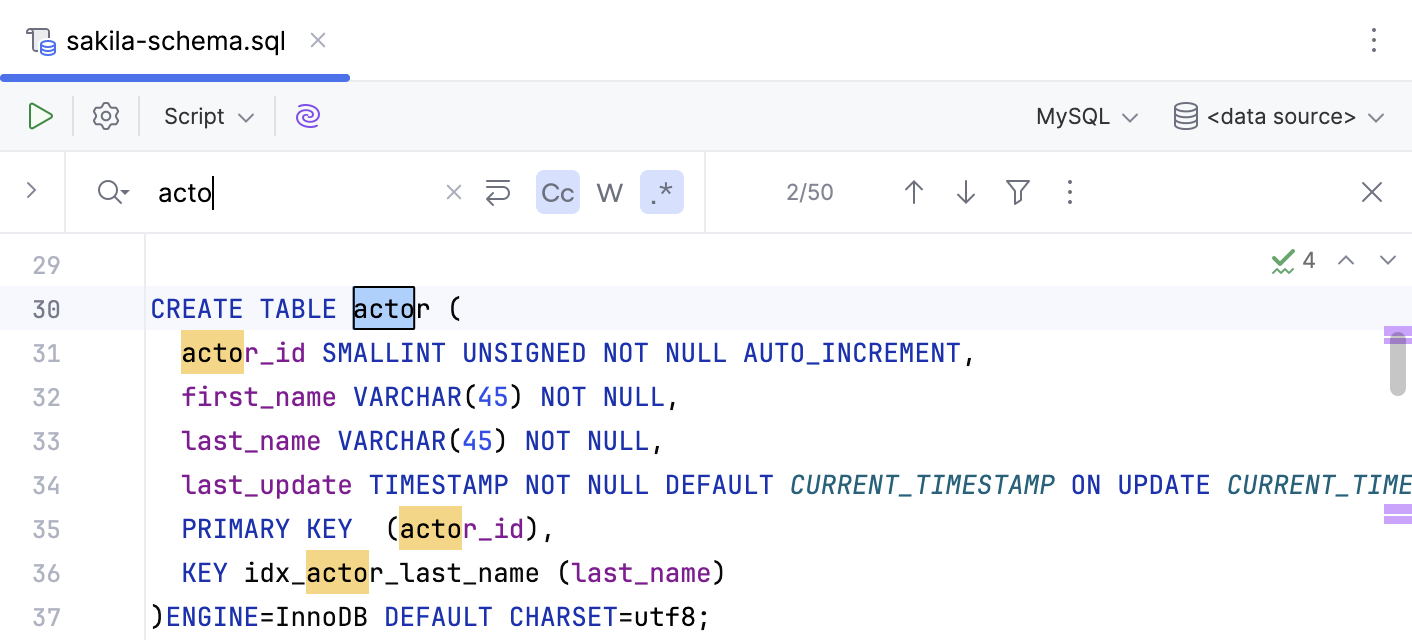Image resolution: width=1412 pixels, height=640 pixels.
Task: Jump to previous match with up arrow
Action: [913, 191]
